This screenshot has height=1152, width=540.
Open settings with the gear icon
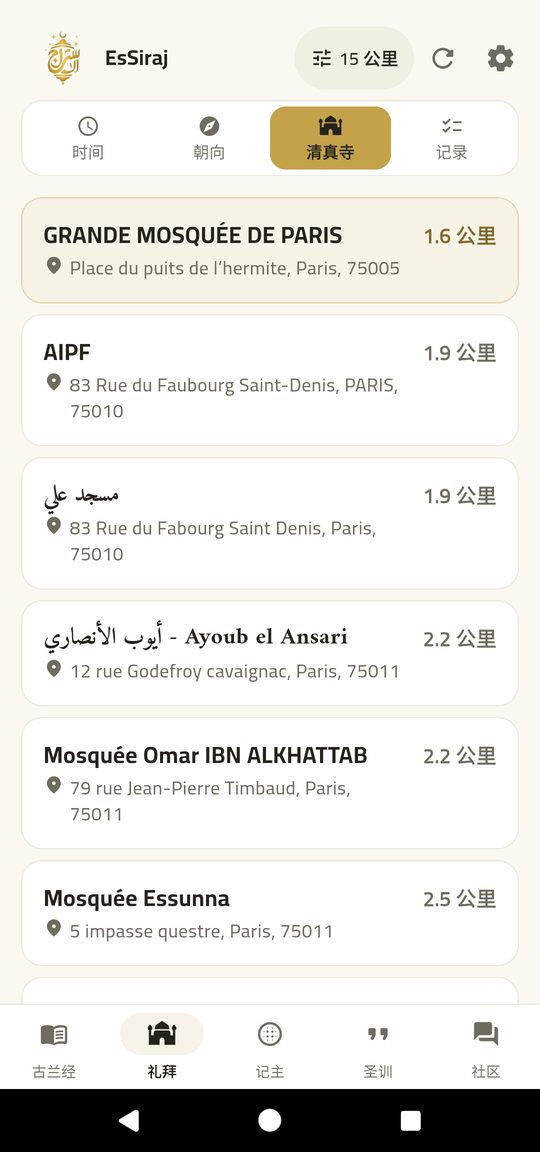click(500, 58)
